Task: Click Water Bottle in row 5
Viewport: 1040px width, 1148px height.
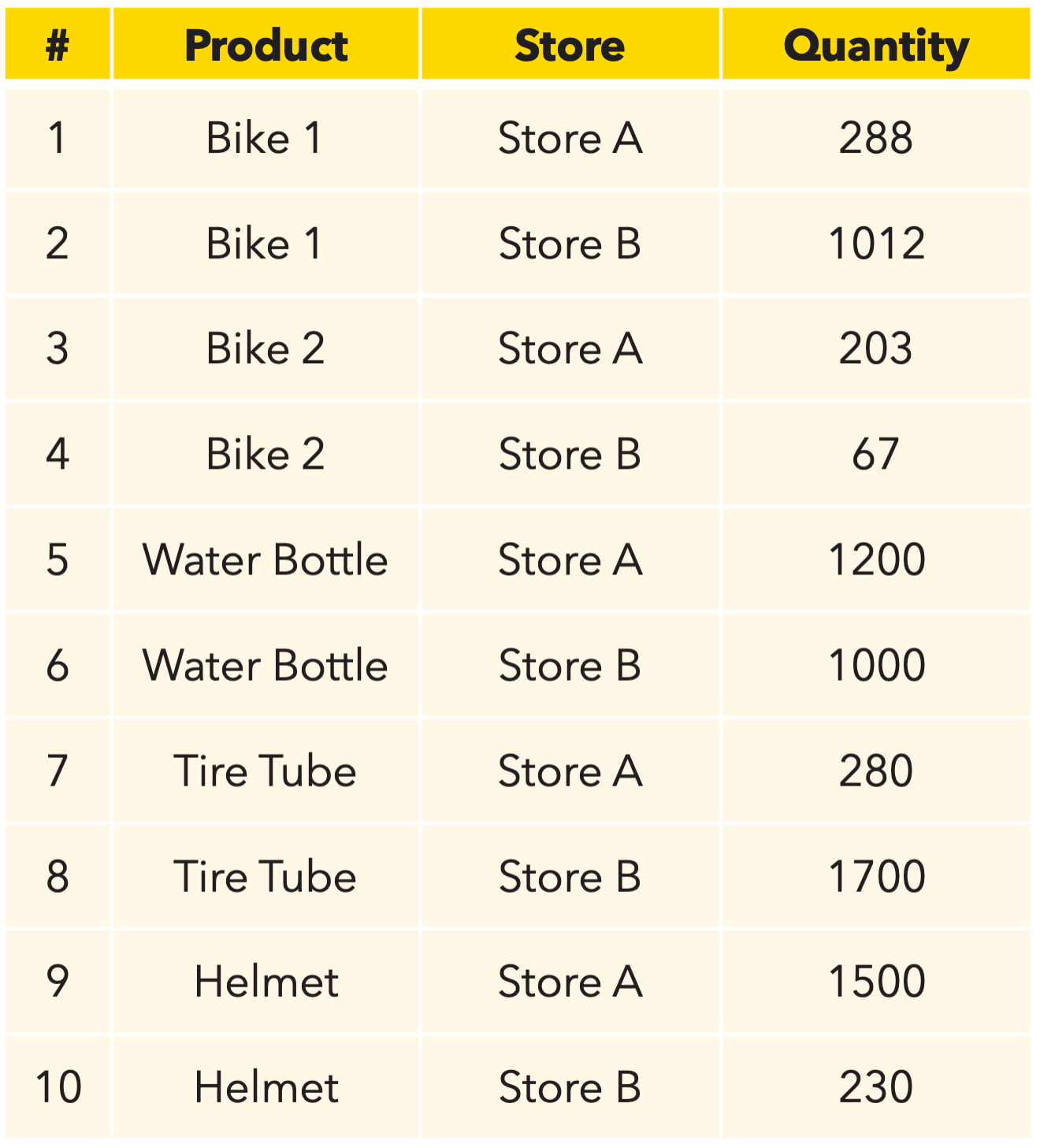Action: tap(266, 560)
